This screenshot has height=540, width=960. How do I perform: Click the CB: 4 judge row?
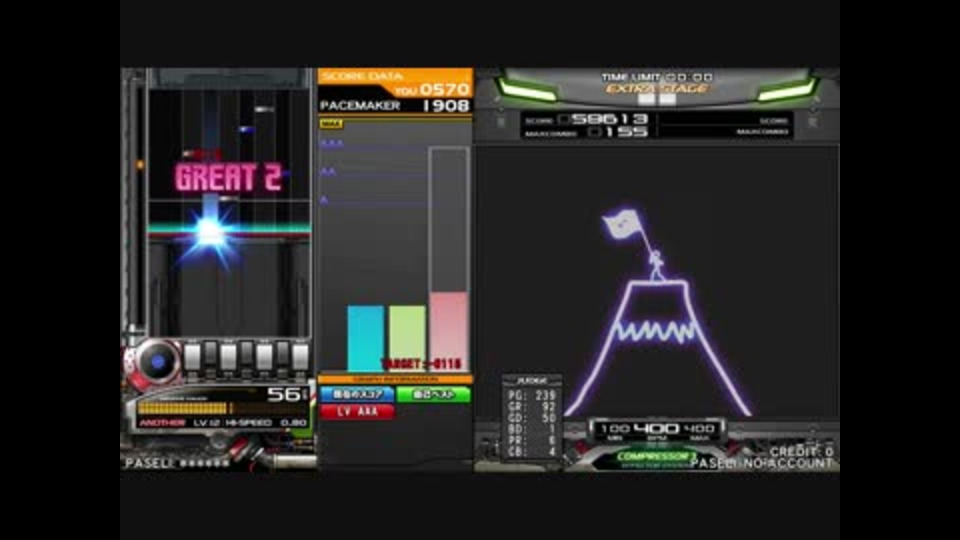(x=531, y=452)
